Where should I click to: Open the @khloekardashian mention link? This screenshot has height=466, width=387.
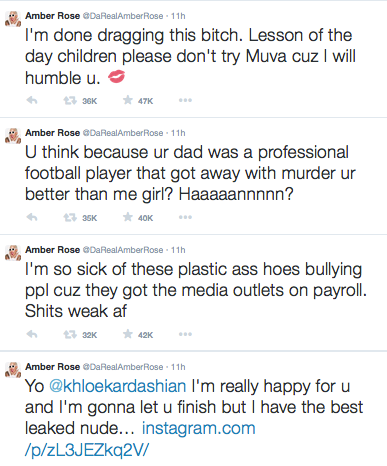coord(117,387)
